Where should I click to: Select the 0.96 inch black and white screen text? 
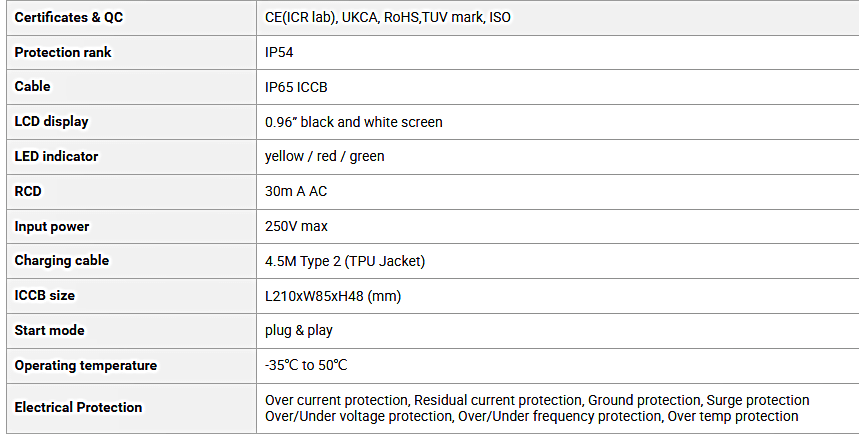click(x=354, y=122)
